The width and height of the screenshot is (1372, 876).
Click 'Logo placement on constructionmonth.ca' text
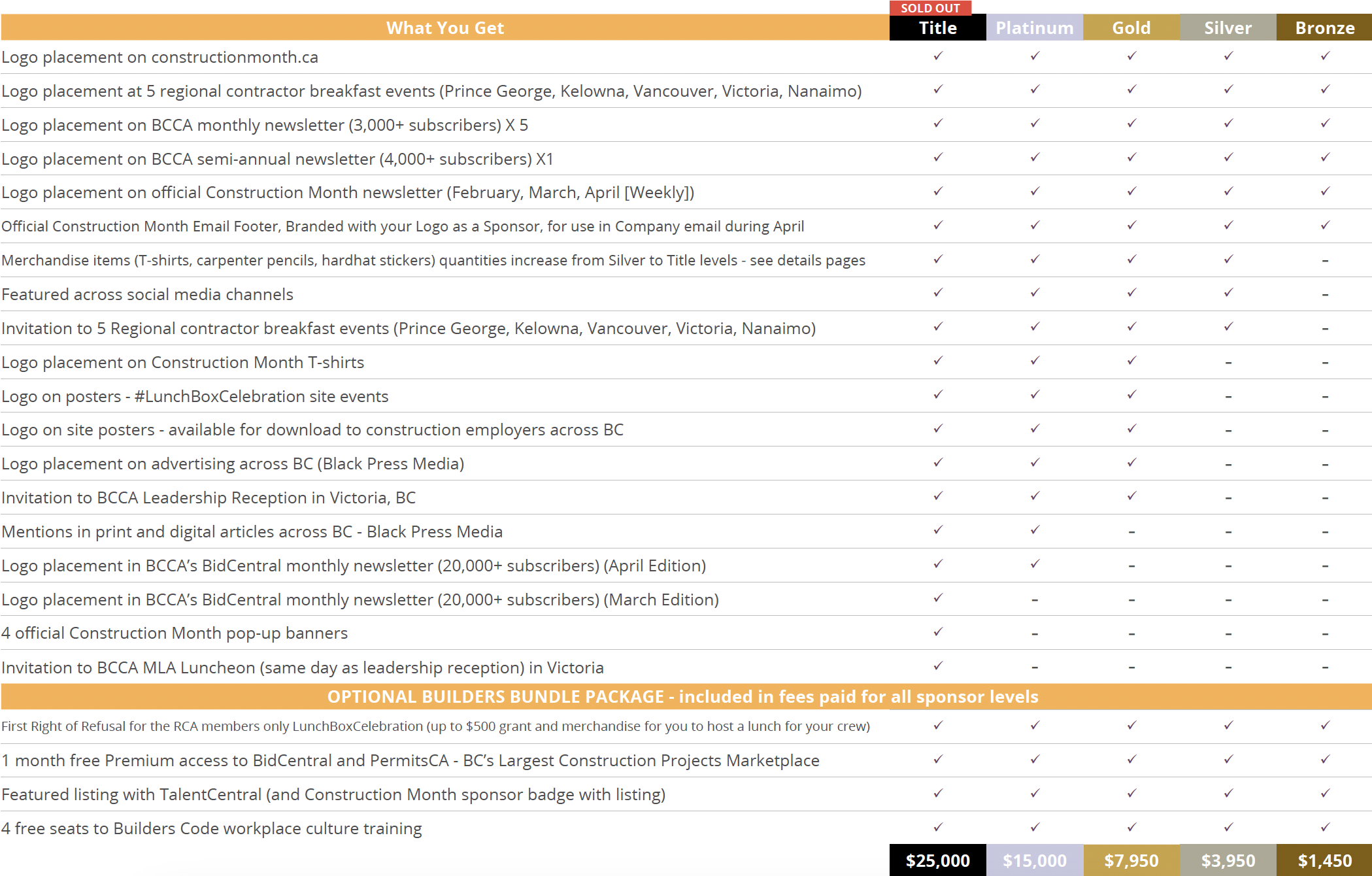click(x=159, y=58)
